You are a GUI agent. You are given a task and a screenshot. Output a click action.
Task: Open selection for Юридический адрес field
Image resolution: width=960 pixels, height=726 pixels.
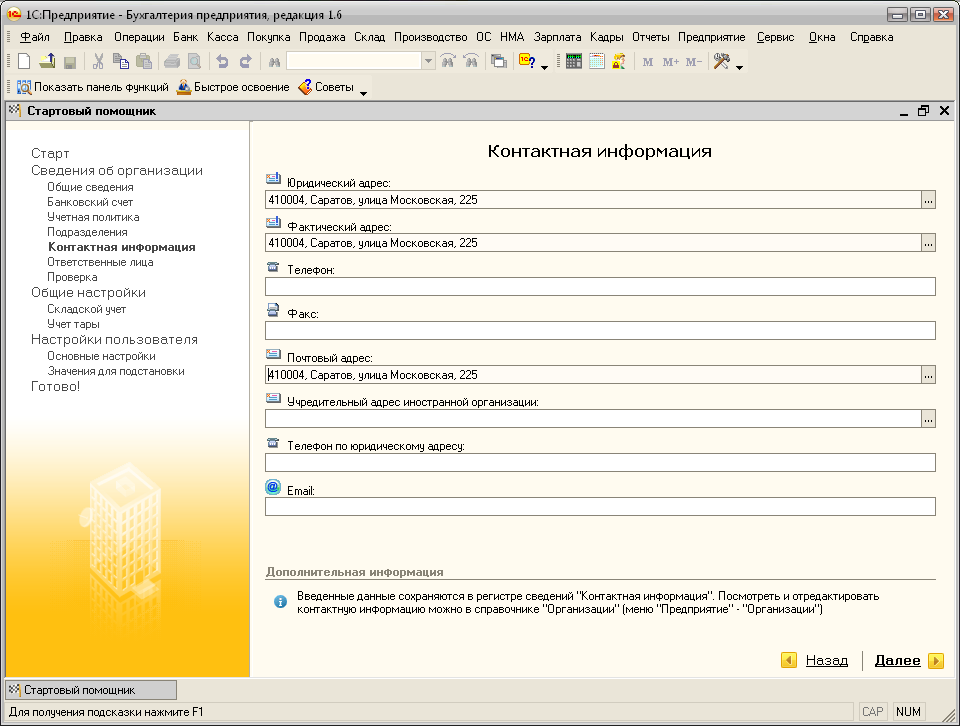pyautogui.click(x=928, y=200)
